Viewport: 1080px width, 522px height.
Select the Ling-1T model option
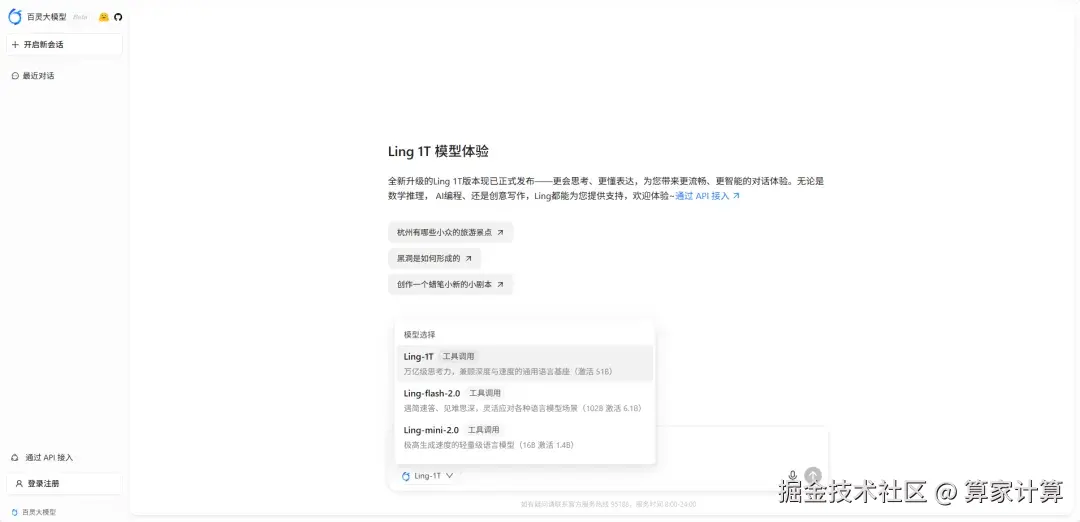(x=525, y=364)
